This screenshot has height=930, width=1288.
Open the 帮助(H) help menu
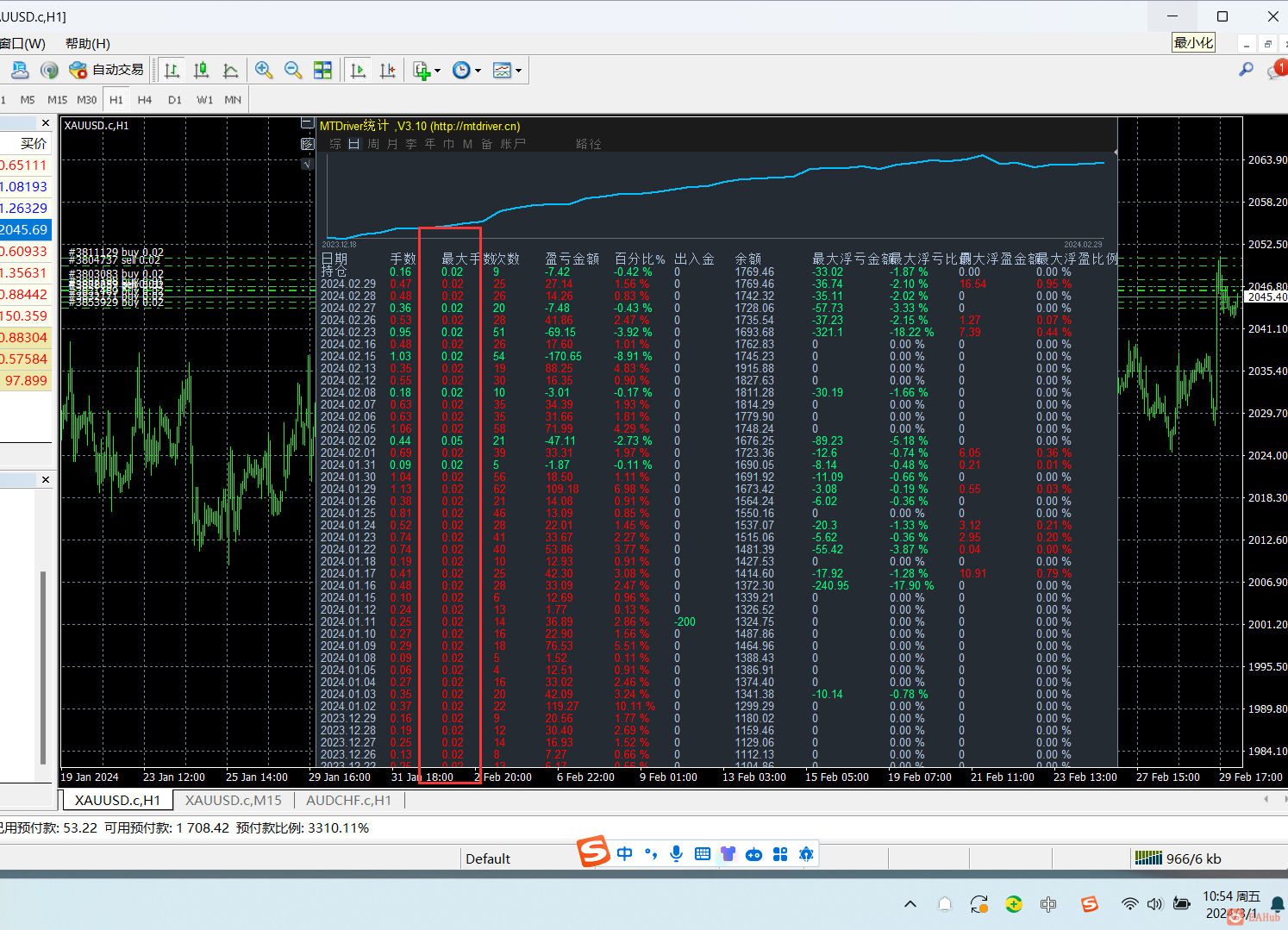coord(88,43)
